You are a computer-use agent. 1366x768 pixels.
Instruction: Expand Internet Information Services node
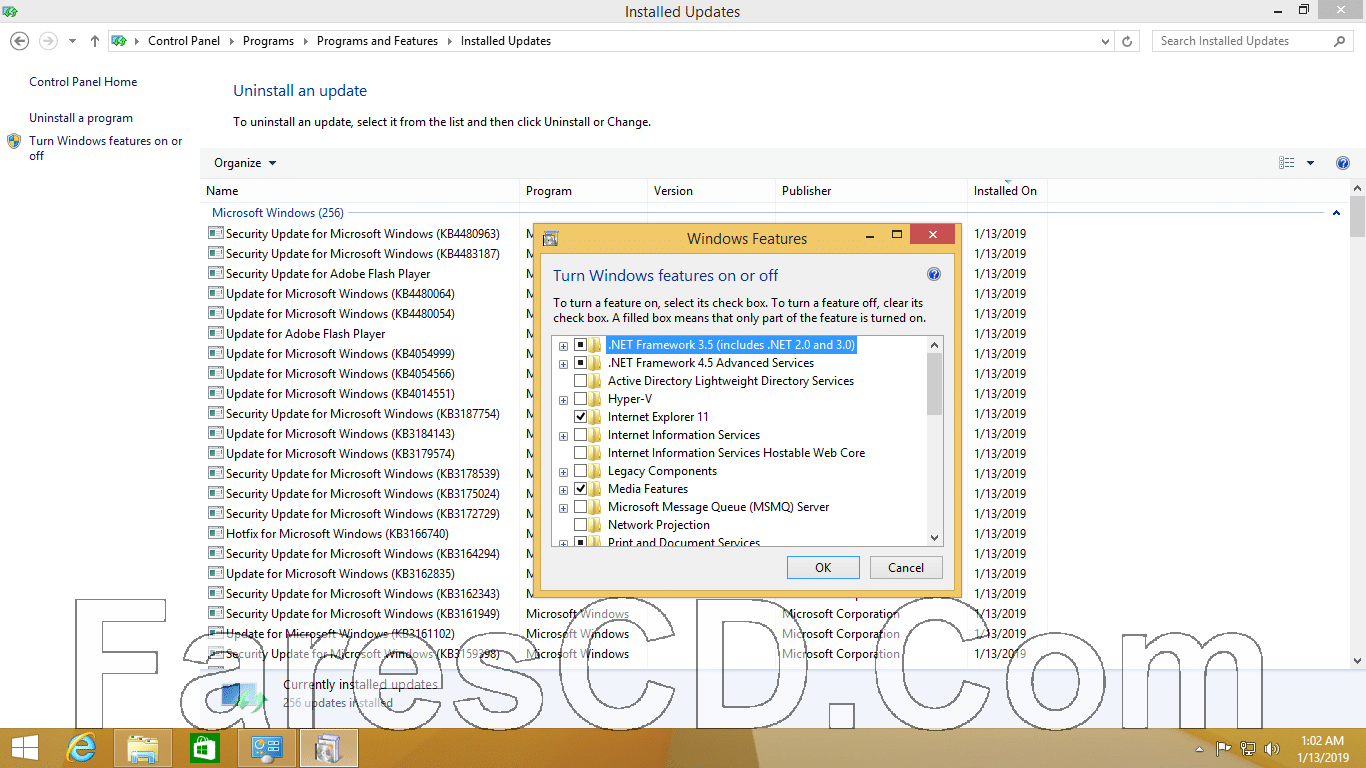(x=564, y=436)
